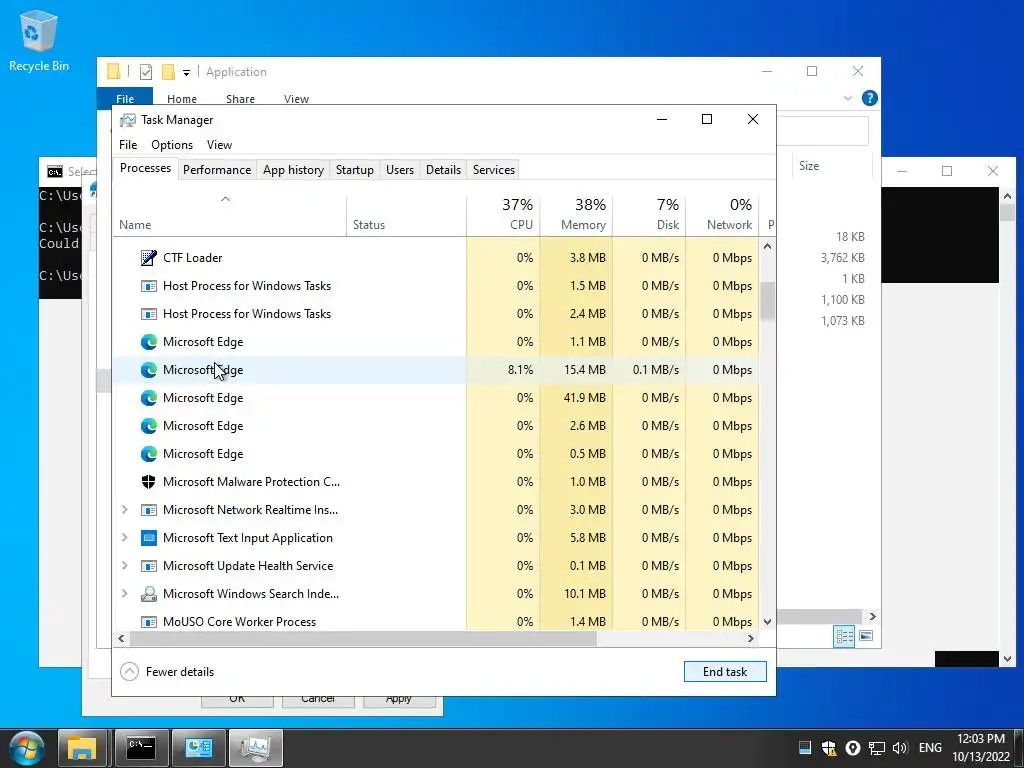
Task: Select the Size column header in Explorer
Action: [x=831, y=166]
